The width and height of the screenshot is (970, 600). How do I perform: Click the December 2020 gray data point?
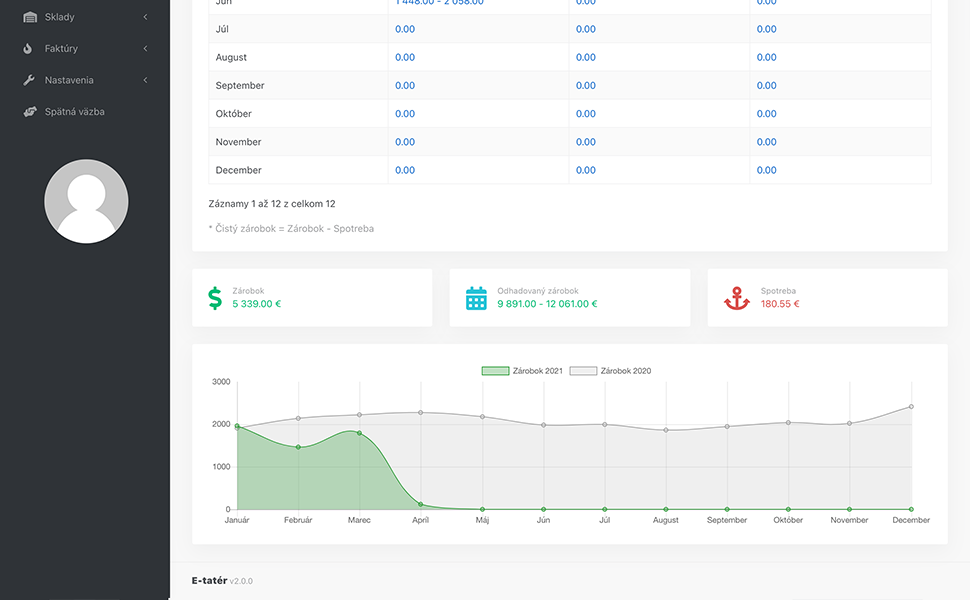click(911, 407)
